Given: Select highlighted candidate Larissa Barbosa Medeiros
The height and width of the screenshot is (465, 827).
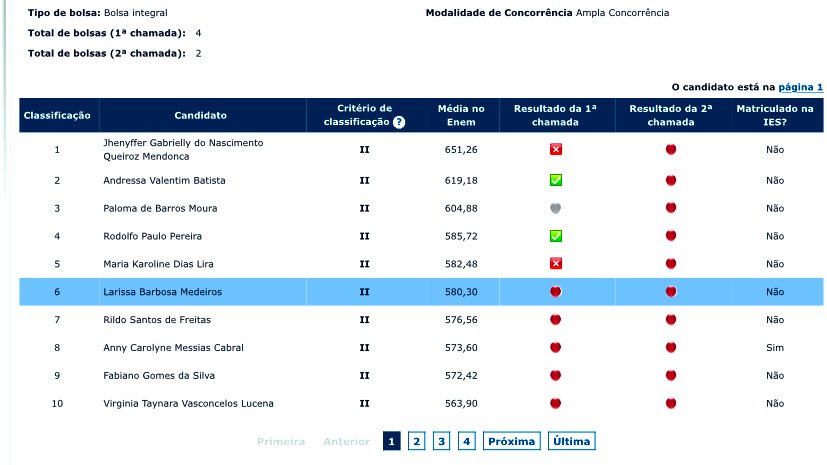Looking at the screenshot, I should [162, 292].
